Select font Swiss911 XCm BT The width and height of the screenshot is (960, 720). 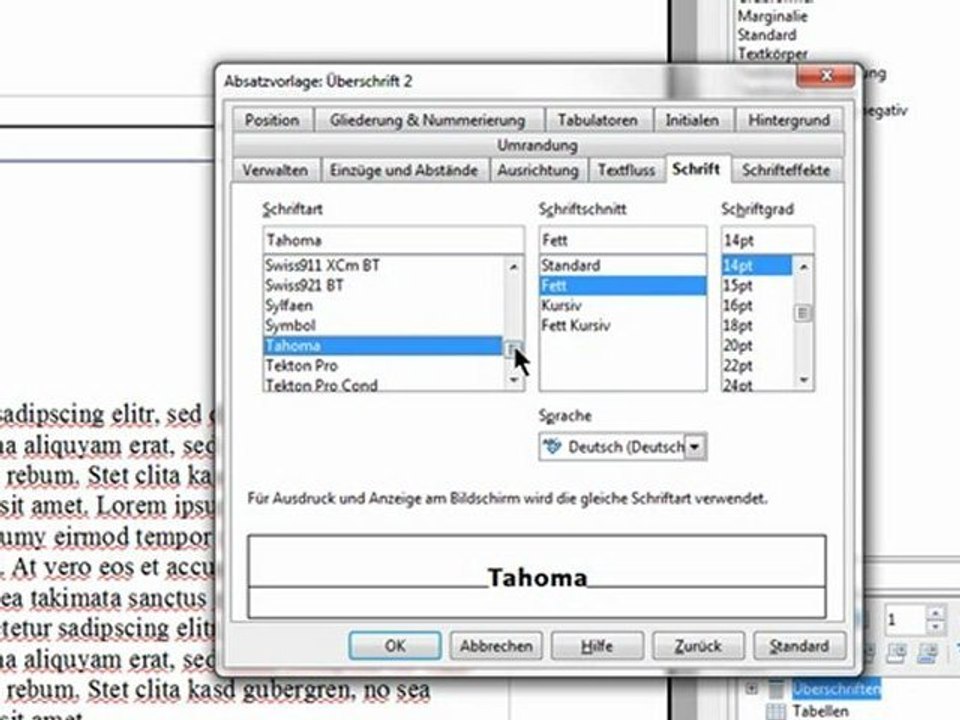[383, 266]
